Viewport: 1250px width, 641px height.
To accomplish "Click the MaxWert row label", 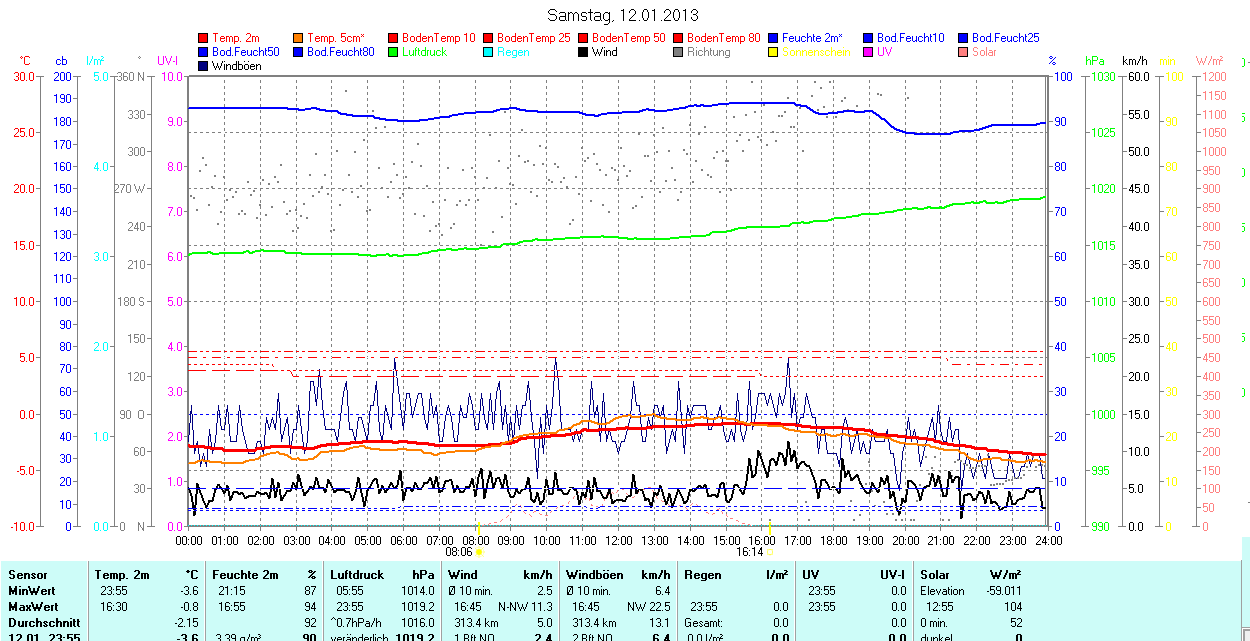I will [34, 607].
